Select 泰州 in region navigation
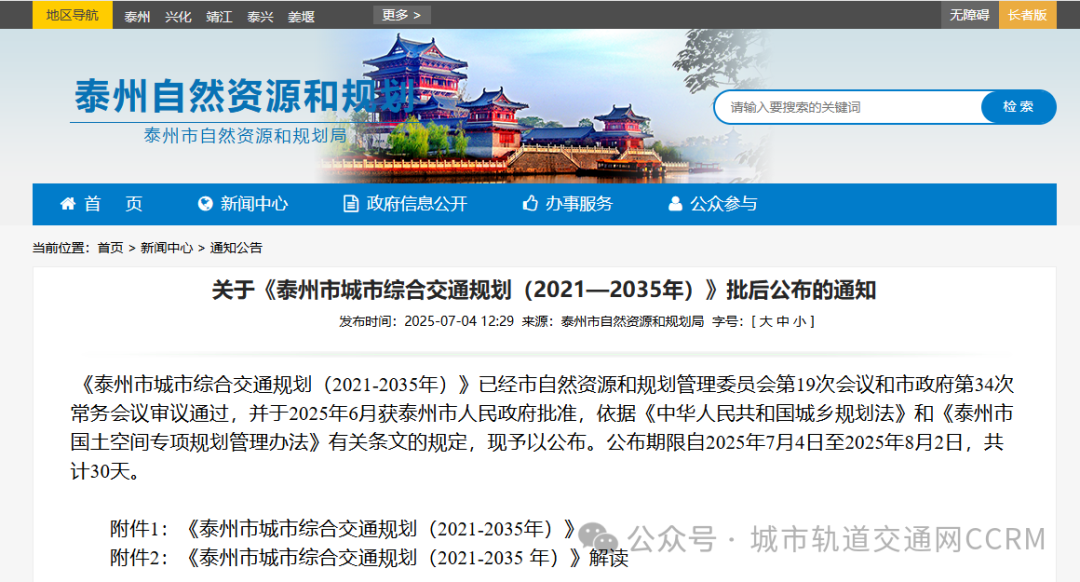The width and height of the screenshot is (1080, 582). [137, 16]
